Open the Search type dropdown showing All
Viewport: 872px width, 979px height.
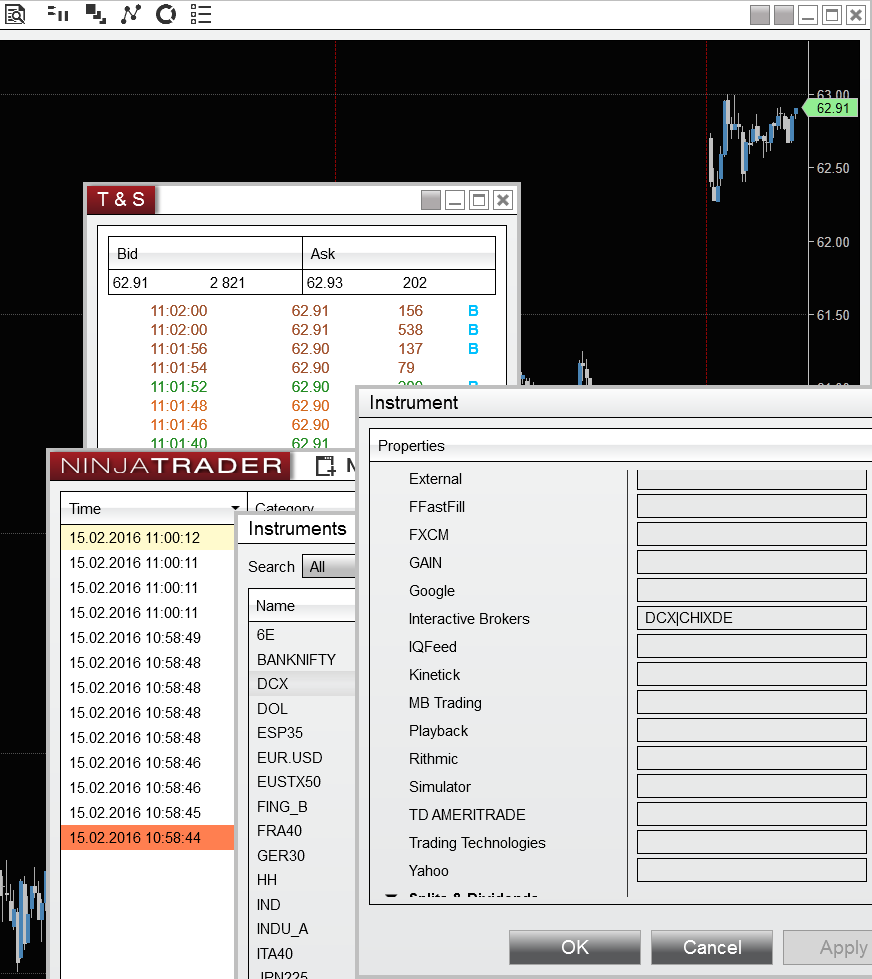click(x=329, y=566)
